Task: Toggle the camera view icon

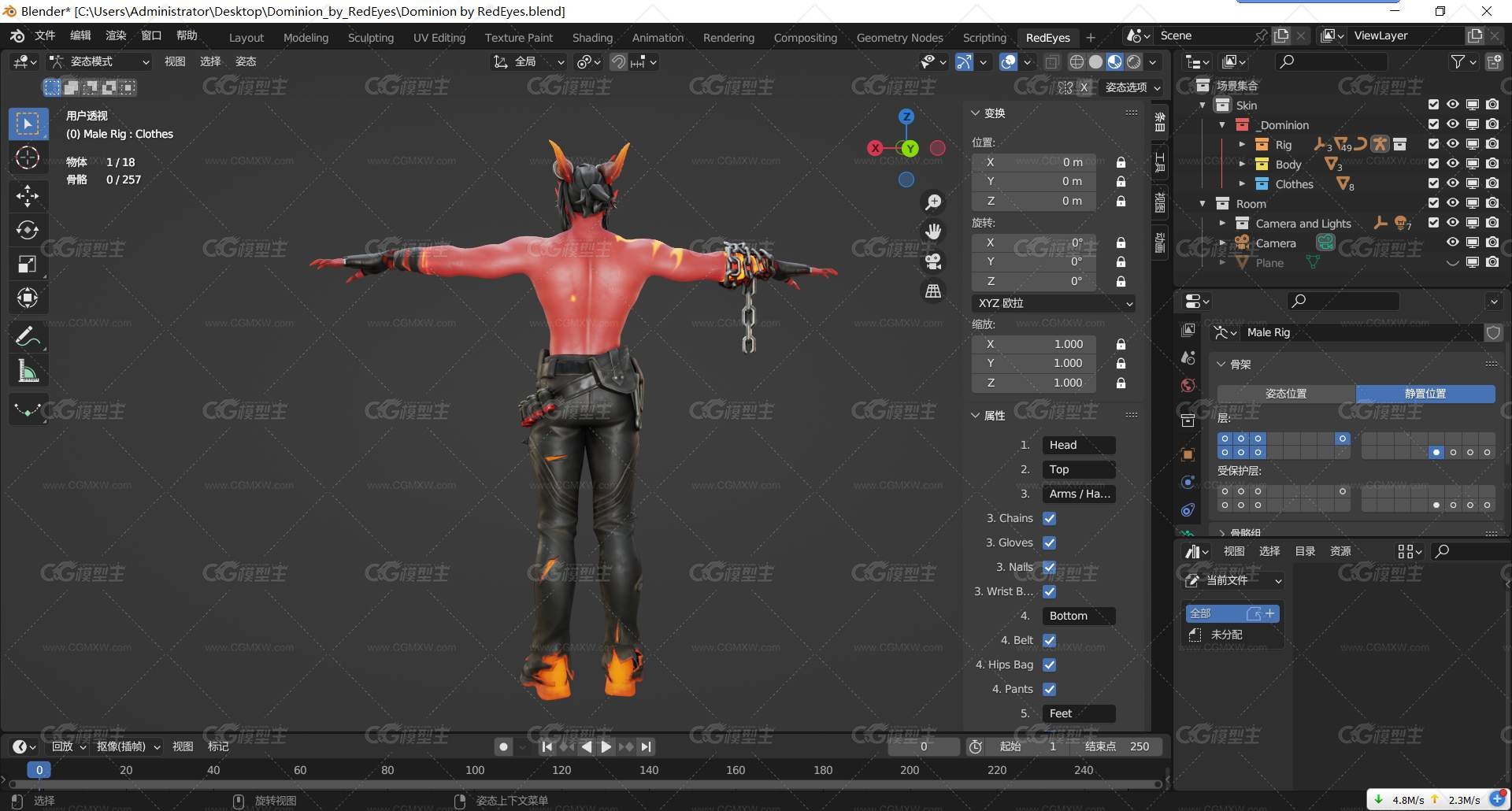Action: pyautogui.click(x=933, y=261)
